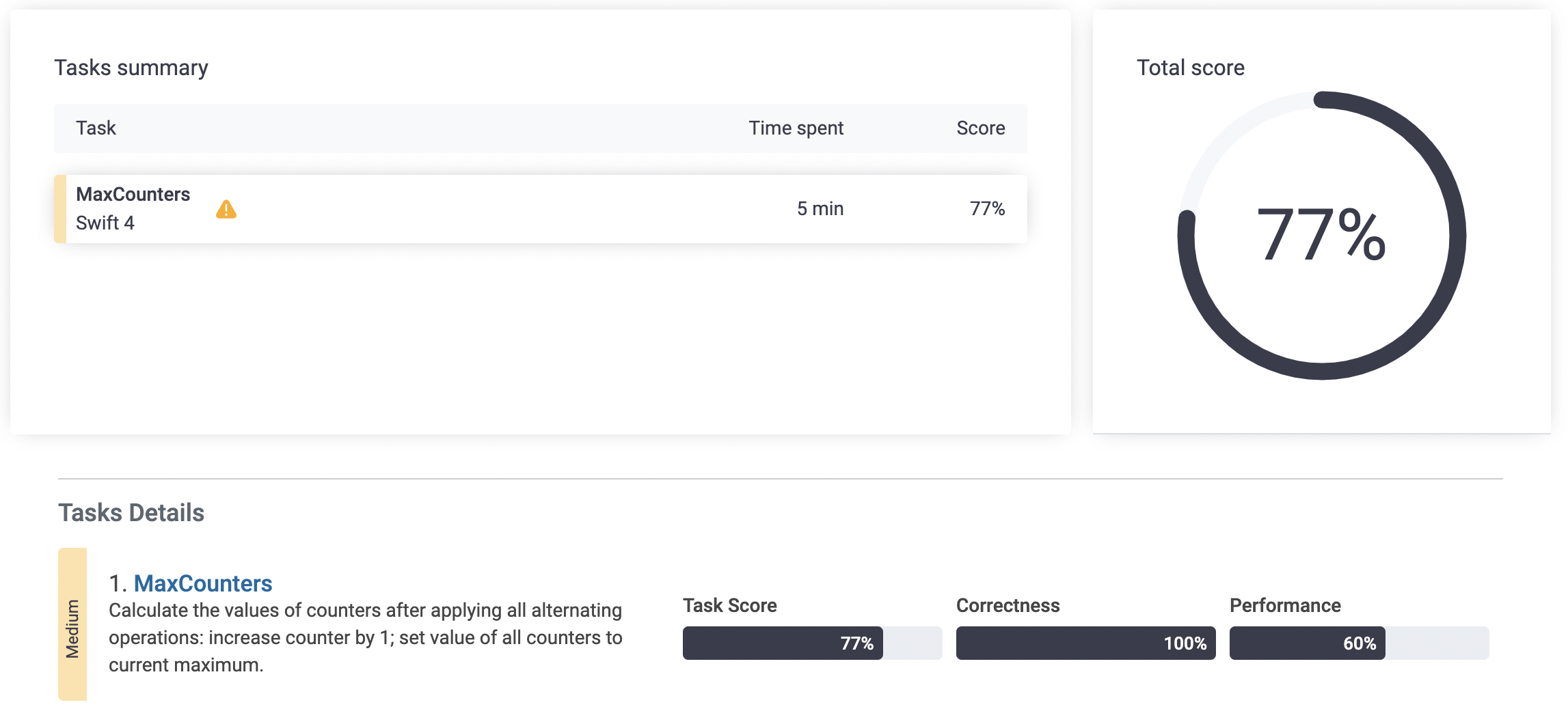The width and height of the screenshot is (1568, 709).
Task: Click the Performance 60% bar
Action: [x=1359, y=643]
